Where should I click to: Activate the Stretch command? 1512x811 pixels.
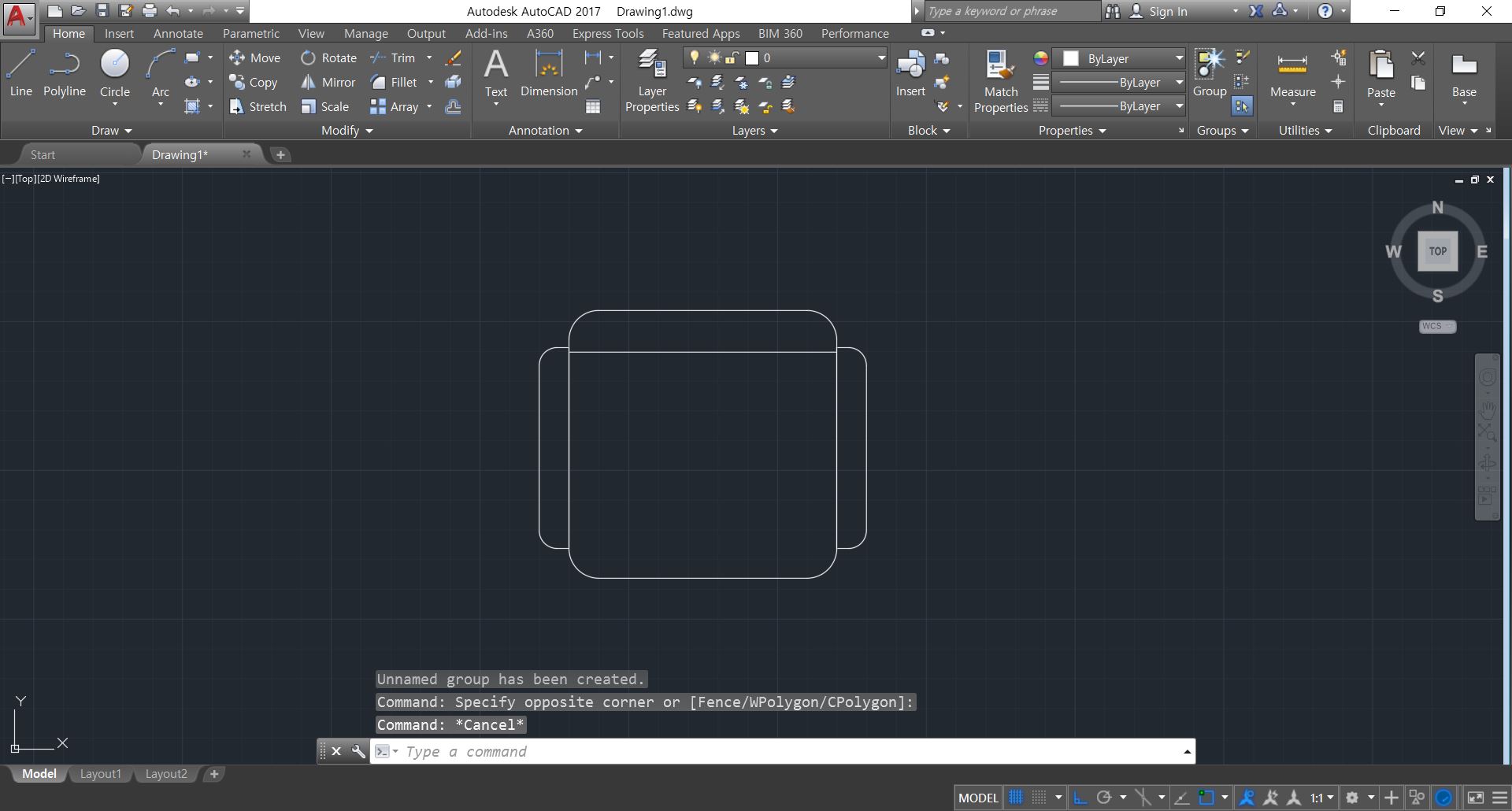coord(258,106)
